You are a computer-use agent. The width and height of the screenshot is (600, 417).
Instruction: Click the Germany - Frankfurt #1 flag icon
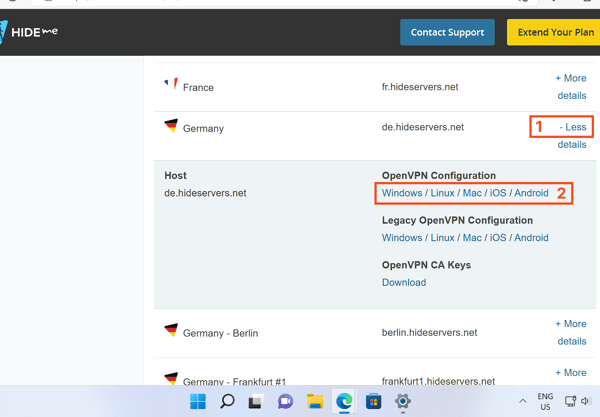[x=171, y=378]
